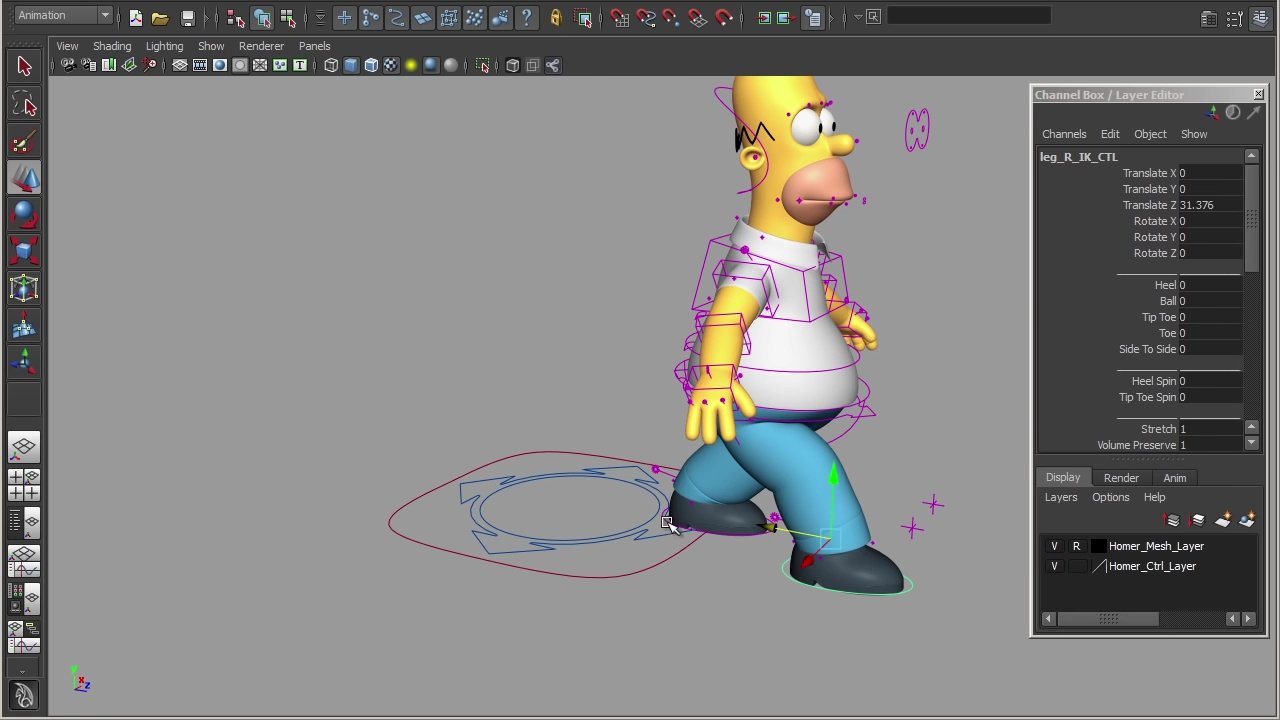Image resolution: width=1280 pixels, height=720 pixels.
Task: Toggle the R reference state on Homer_Mesh_Layer
Action: (1076, 546)
